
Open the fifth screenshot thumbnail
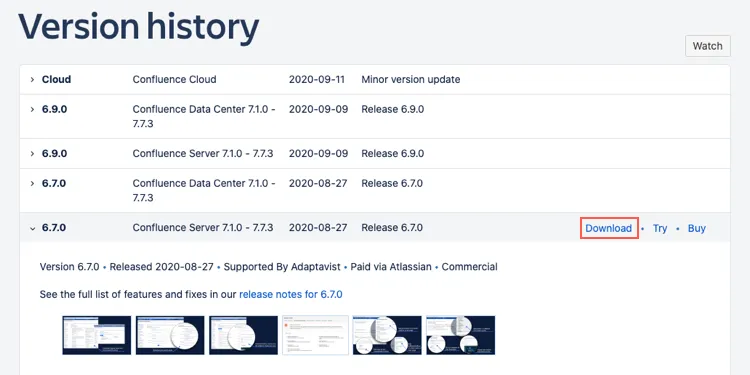pos(387,335)
